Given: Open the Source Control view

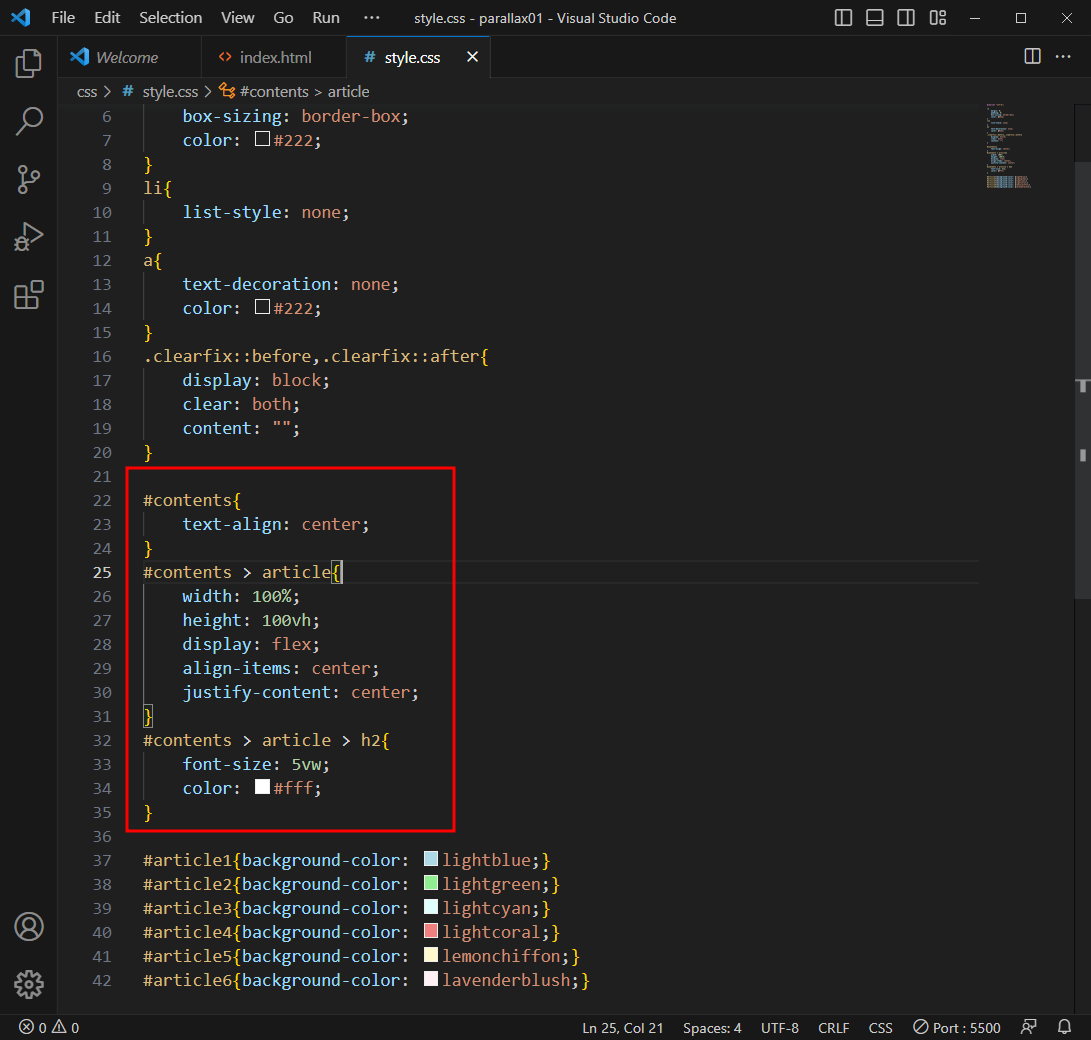Looking at the screenshot, I should 29,179.
